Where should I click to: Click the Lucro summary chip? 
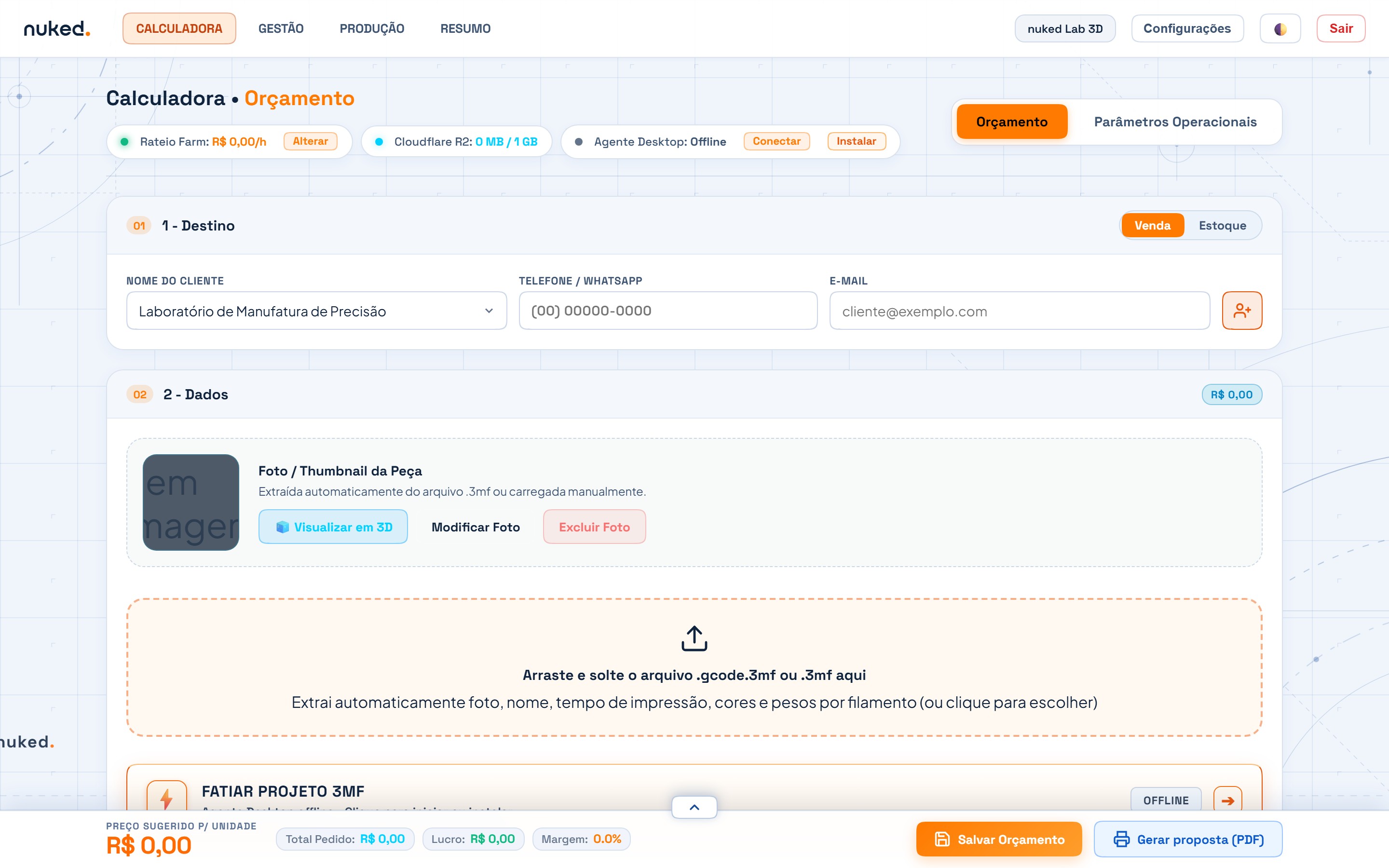[x=473, y=839]
